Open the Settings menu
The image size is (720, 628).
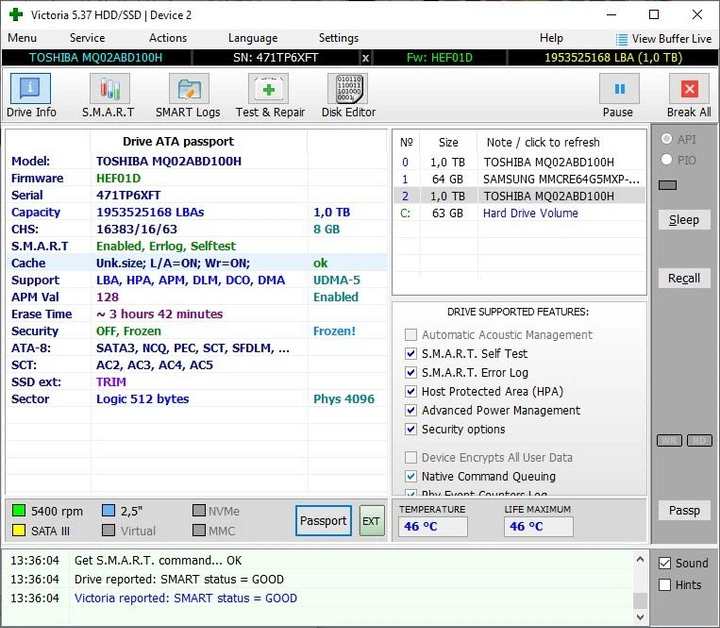[338, 38]
